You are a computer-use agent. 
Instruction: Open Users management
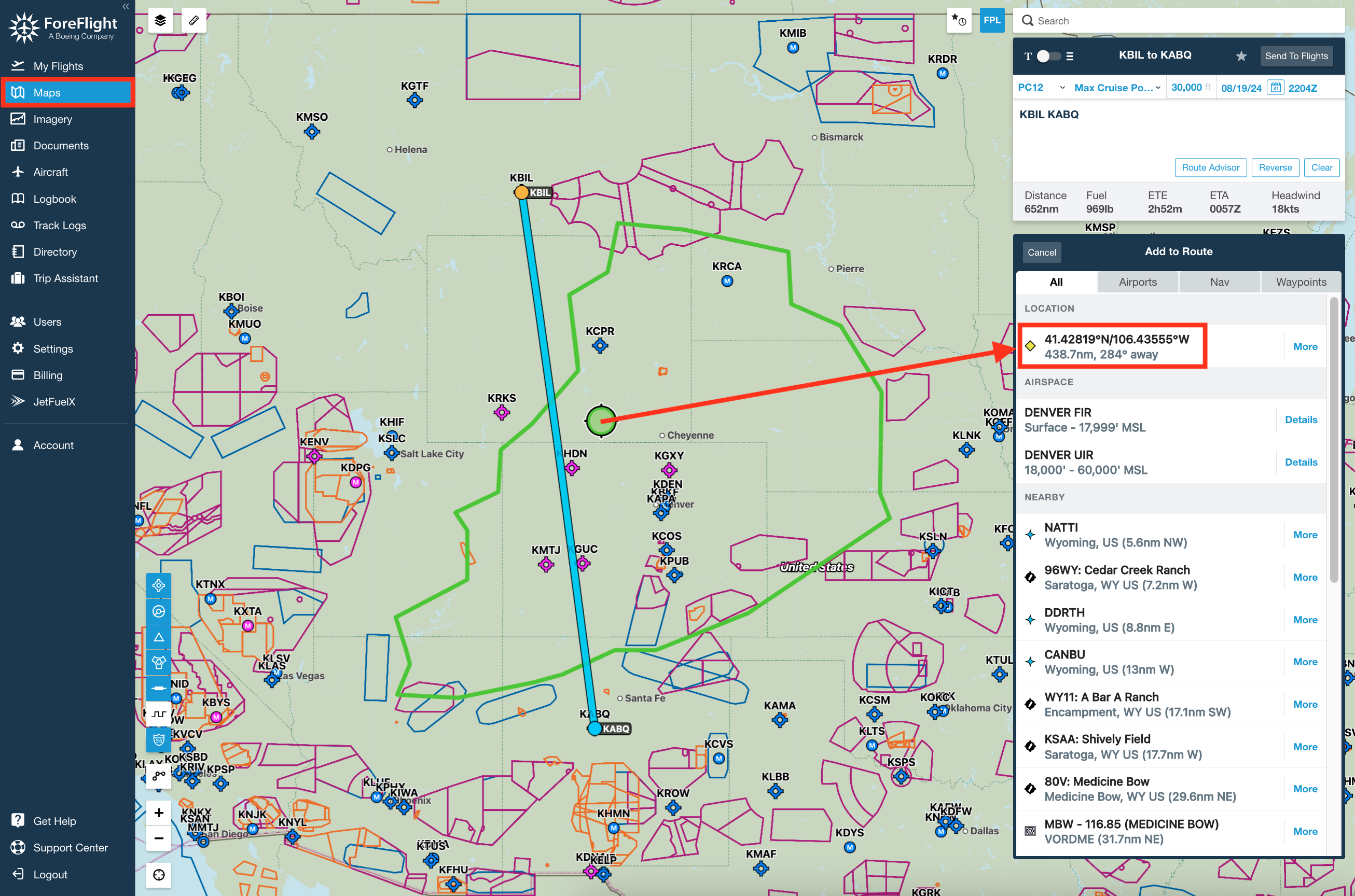pyautogui.click(x=67, y=321)
